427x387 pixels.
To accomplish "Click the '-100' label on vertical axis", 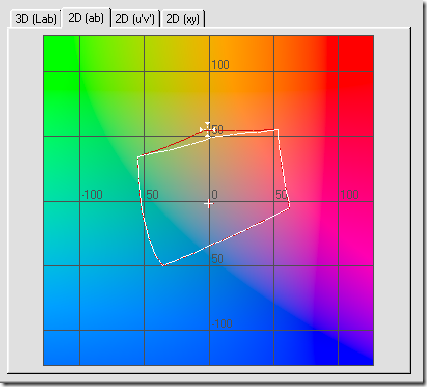I will [222, 323].
